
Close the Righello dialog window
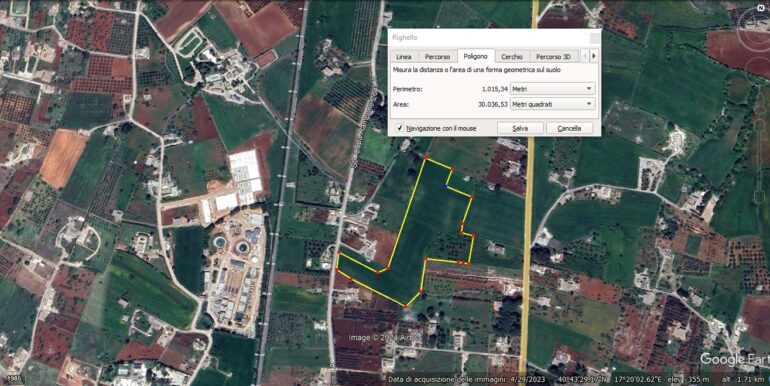pos(595,38)
